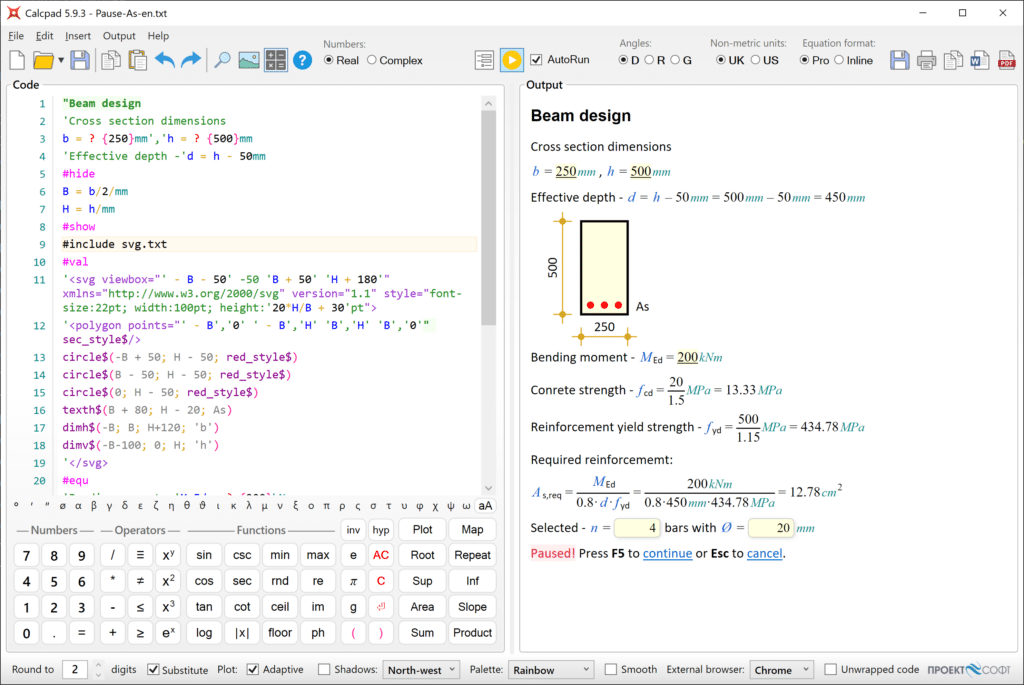Insert Greek letter alpha
Screen dimensions: 1024x685
[x=78, y=505]
